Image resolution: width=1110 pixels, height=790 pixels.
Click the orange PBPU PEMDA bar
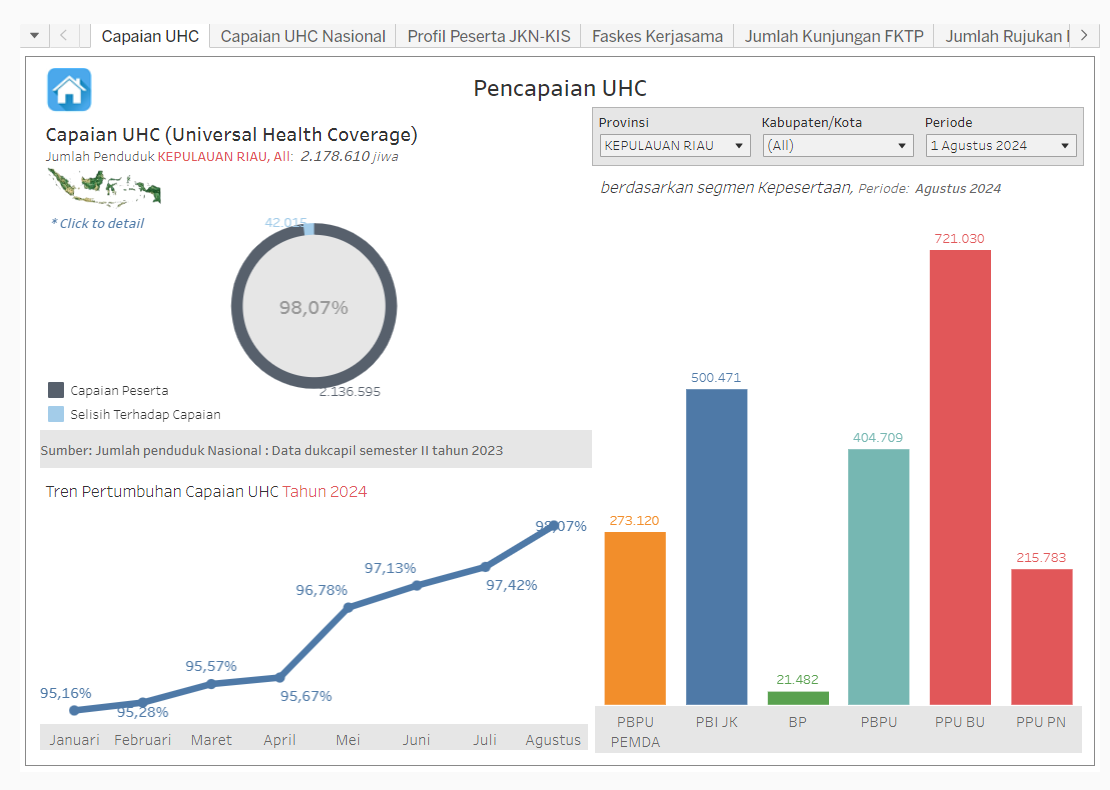(x=635, y=618)
